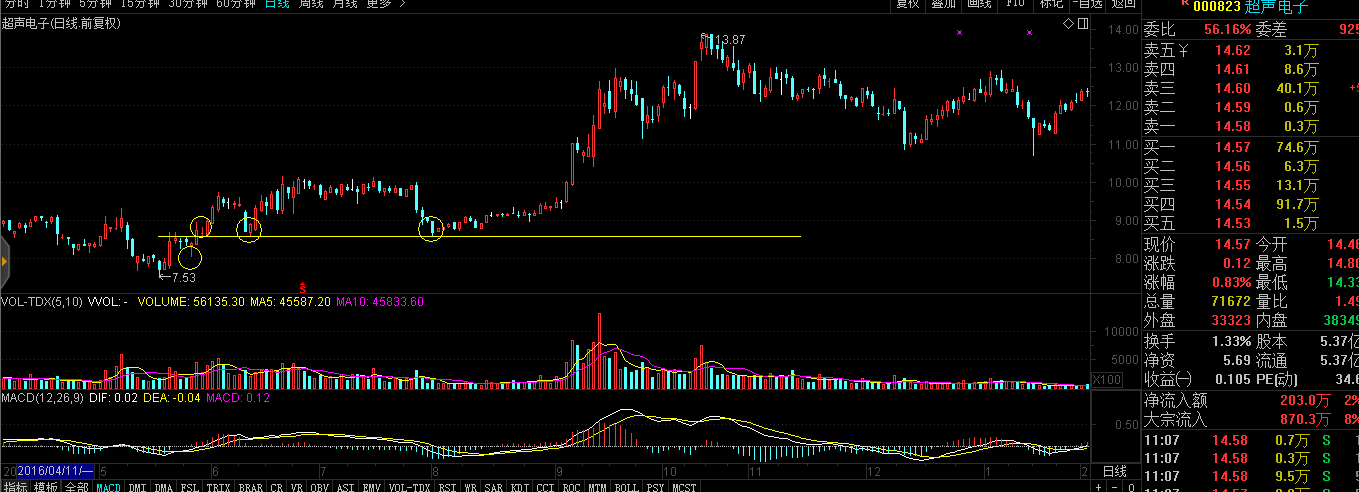Switch to the 60分钟 timeframe
The width and height of the screenshot is (1359, 492).
click(x=236, y=4)
